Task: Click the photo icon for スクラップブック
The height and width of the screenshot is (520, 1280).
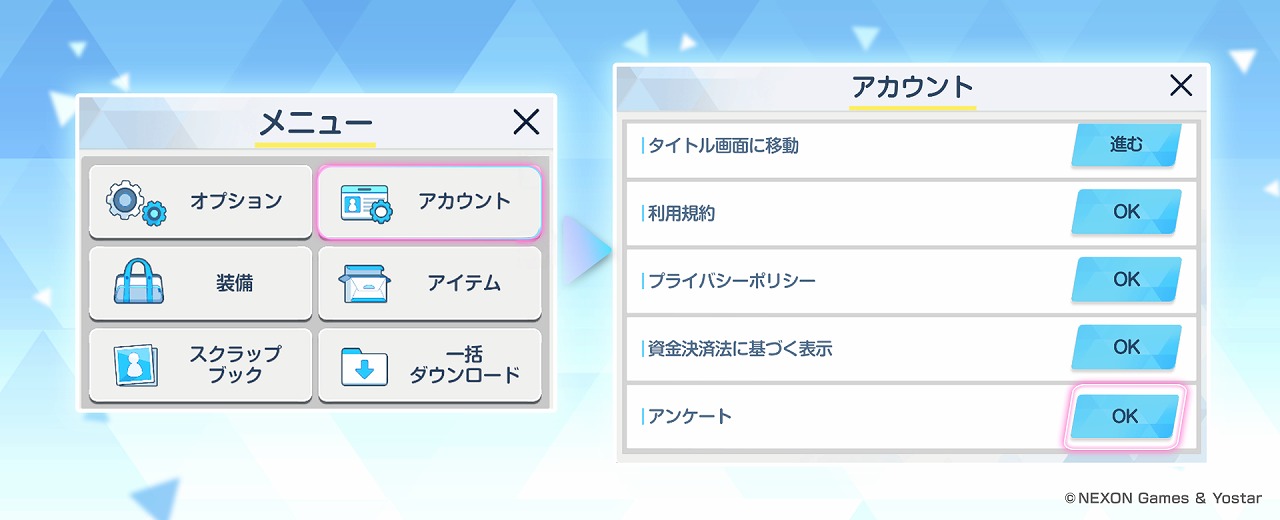Action: click(137, 366)
